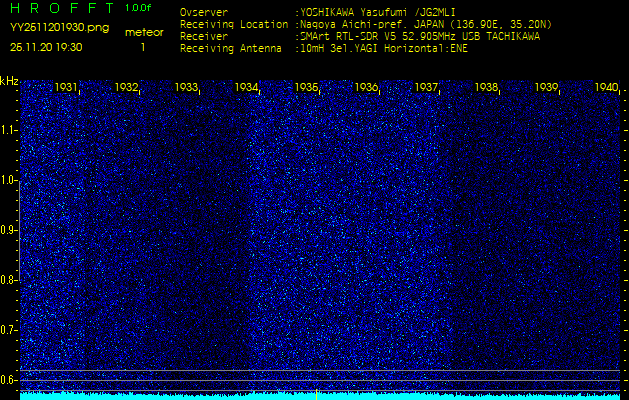The height and width of the screenshot is (400, 629).
Task: Click frequency axis label 1.1
Action: [9, 130]
